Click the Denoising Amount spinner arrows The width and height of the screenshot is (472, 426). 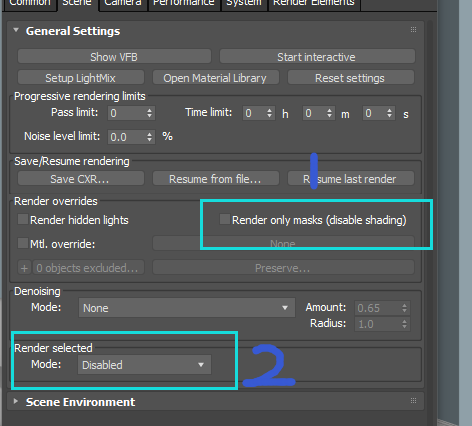click(x=404, y=308)
